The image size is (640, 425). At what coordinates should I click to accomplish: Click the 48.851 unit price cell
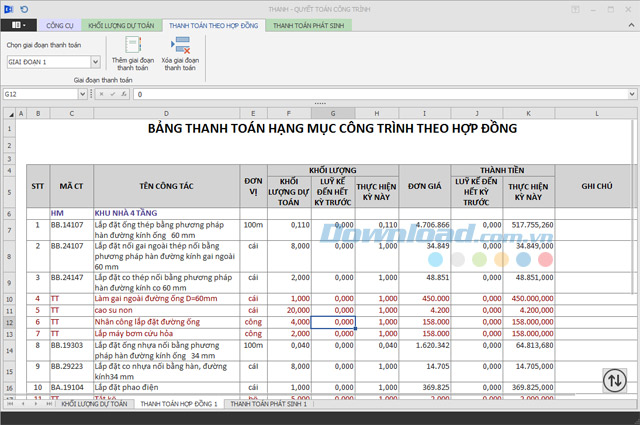[424, 283]
